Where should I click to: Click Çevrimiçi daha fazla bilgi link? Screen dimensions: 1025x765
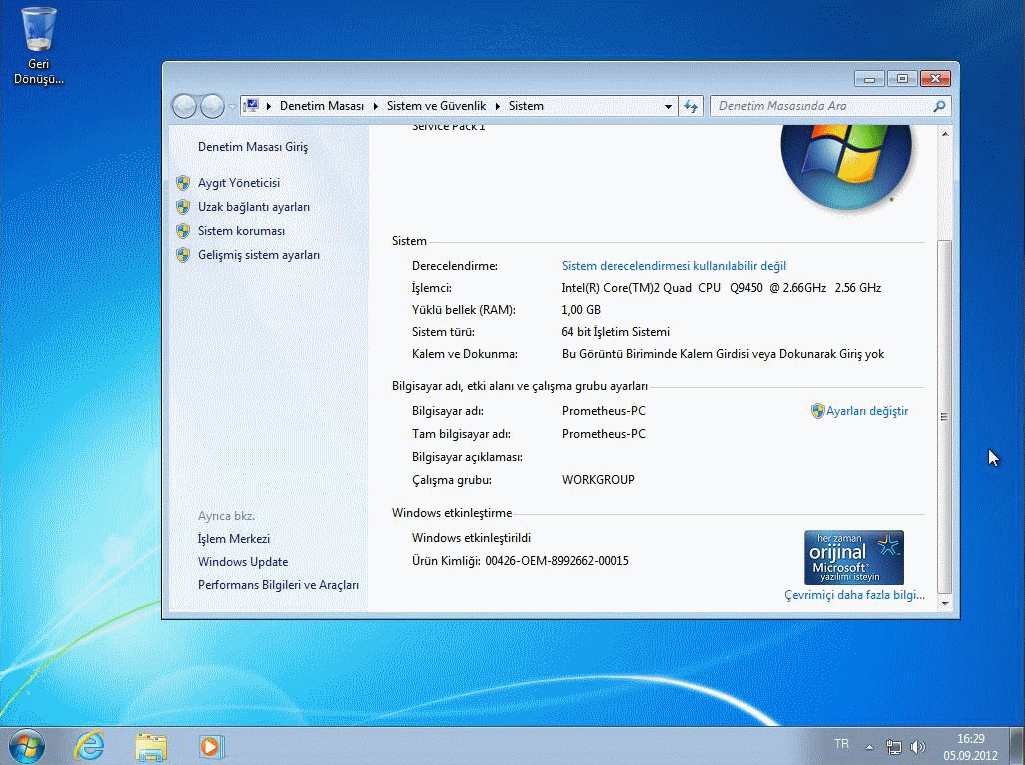(854, 595)
